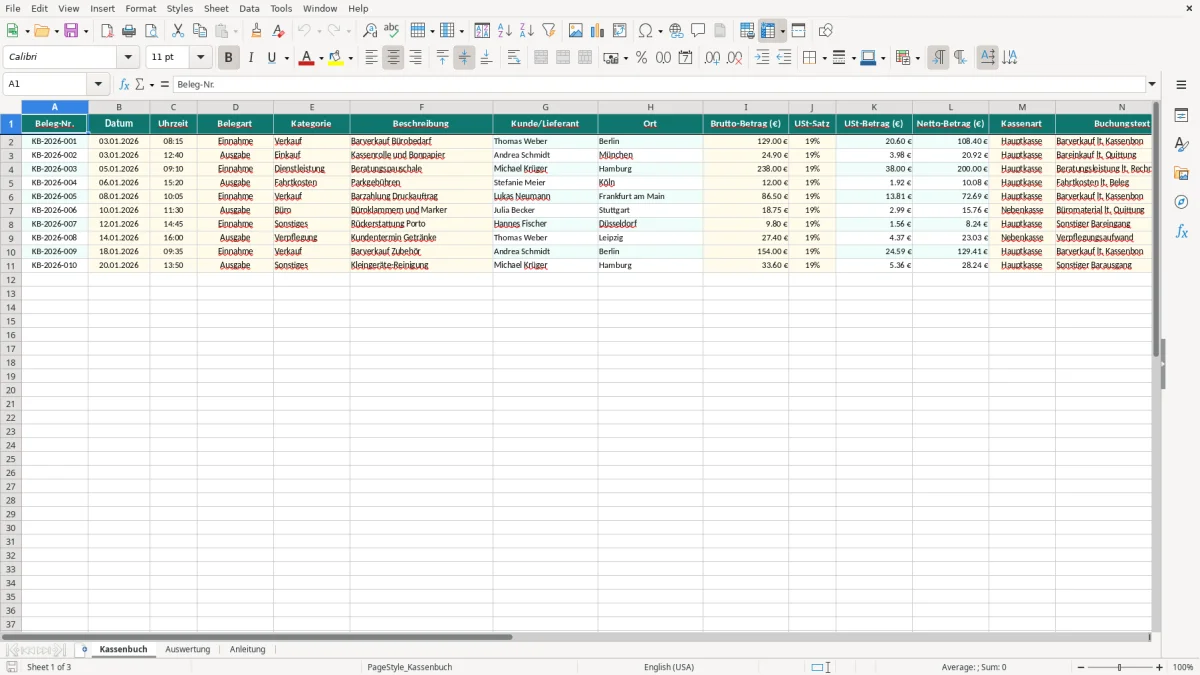Image resolution: width=1200 pixels, height=675 pixels.
Task: Open Find and Replace
Action: point(370,31)
